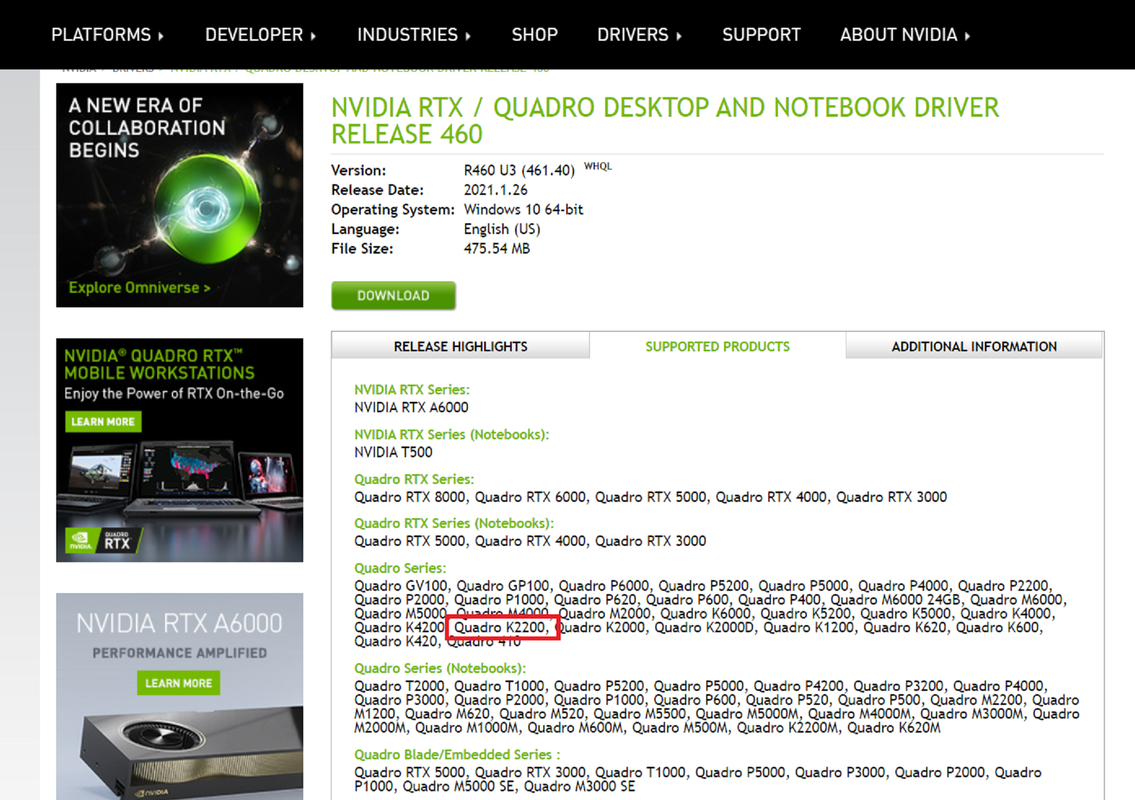
Task: Click the Quadro RTX badge logo
Action: click(104, 539)
